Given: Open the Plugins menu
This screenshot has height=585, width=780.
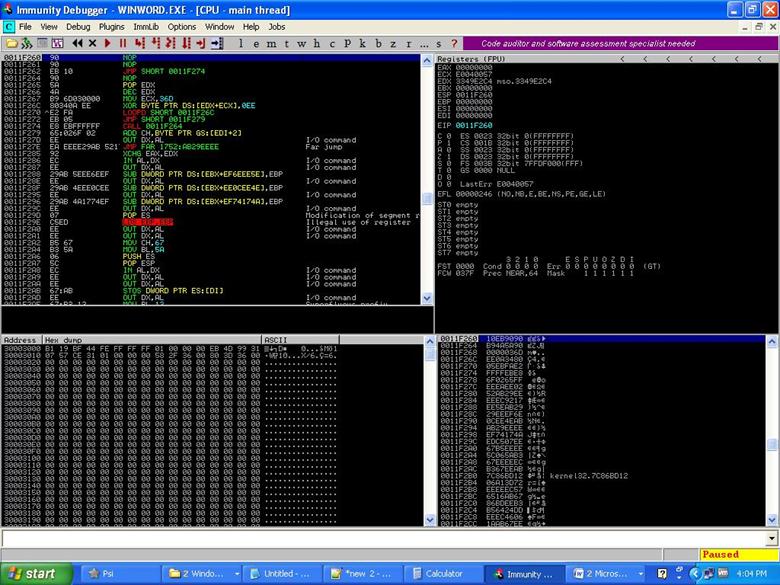Looking at the screenshot, I should click(112, 26).
